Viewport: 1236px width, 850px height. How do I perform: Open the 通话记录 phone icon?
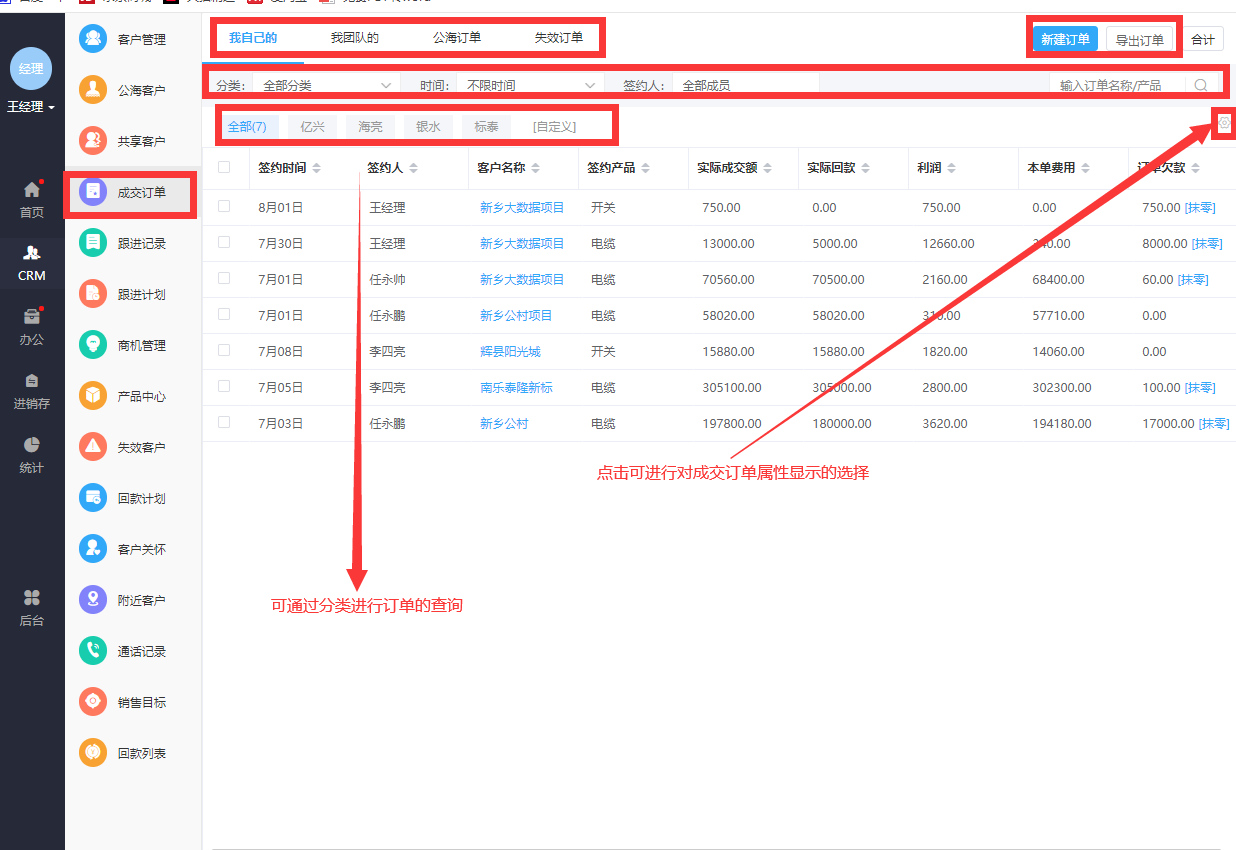click(x=93, y=651)
